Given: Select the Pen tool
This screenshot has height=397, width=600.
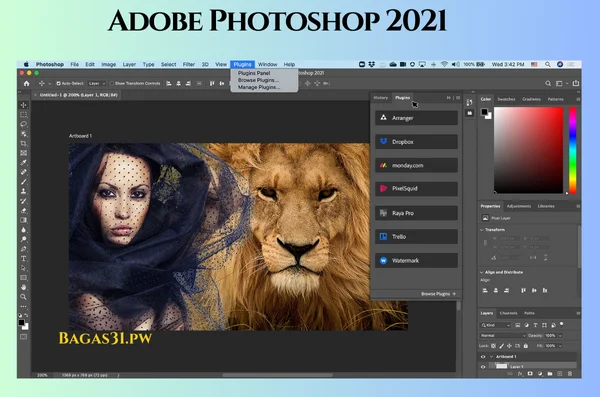Looking at the screenshot, I should click(24, 249).
